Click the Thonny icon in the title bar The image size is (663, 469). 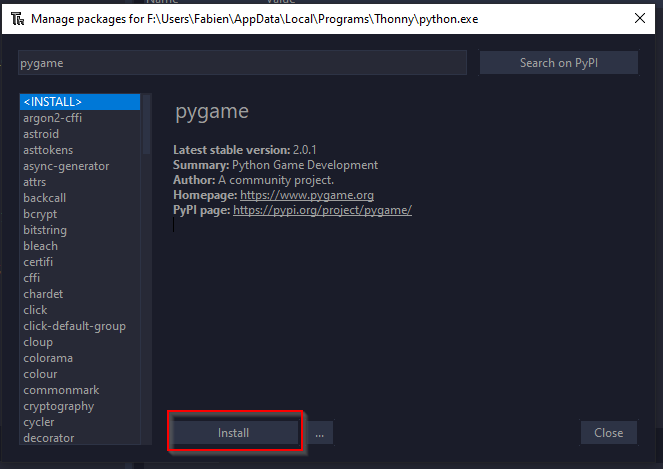pyautogui.click(x=17, y=19)
